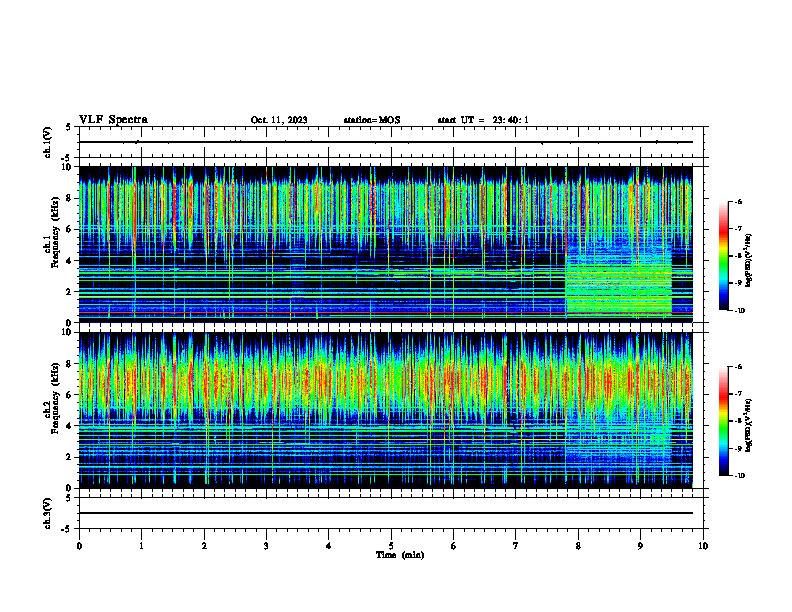Screen dimensions: 792x612
Task: Click time axis tick label "5"
Action: click(391, 546)
